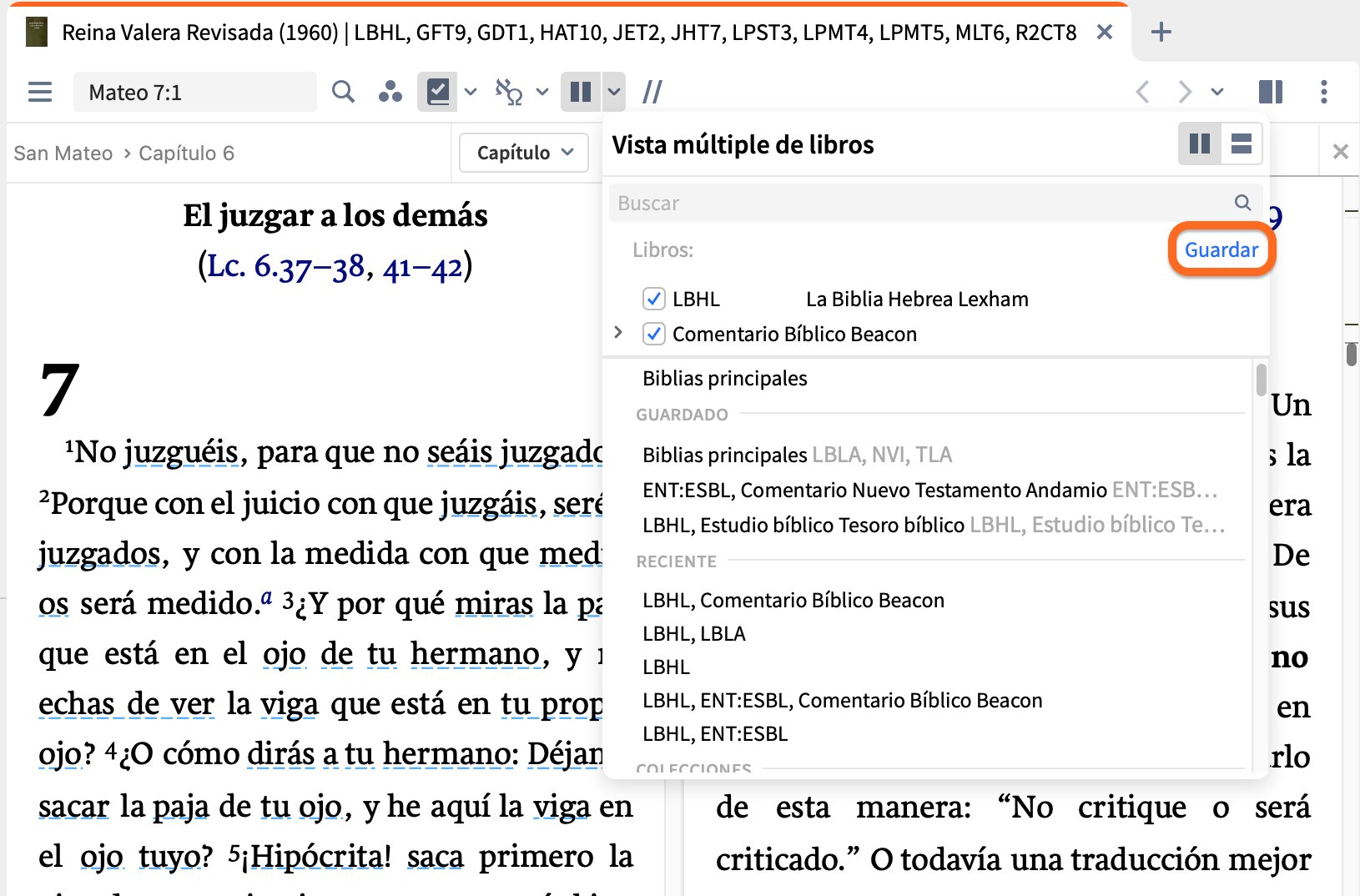Click Guardar to save book set

click(1221, 249)
